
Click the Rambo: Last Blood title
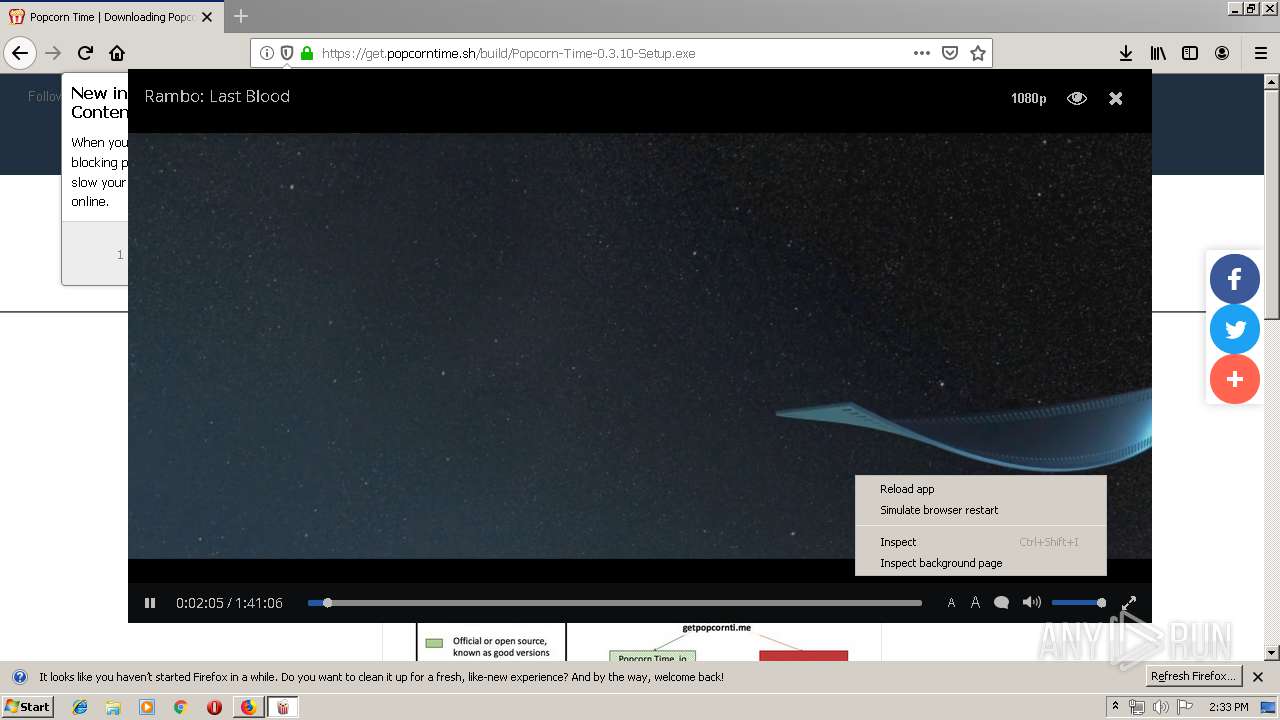[217, 96]
